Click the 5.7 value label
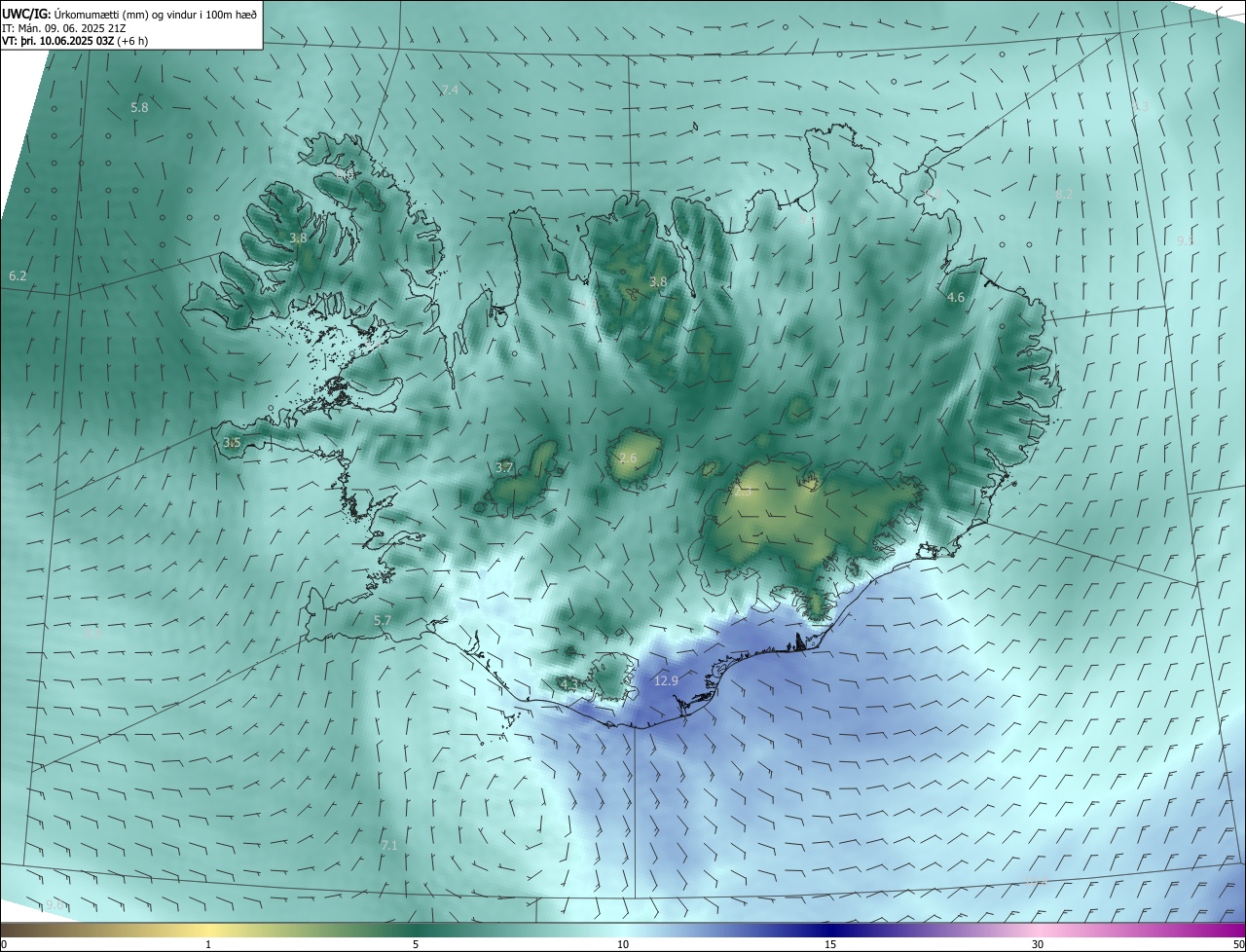Viewport: 1246px width, 952px height. click(383, 620)
